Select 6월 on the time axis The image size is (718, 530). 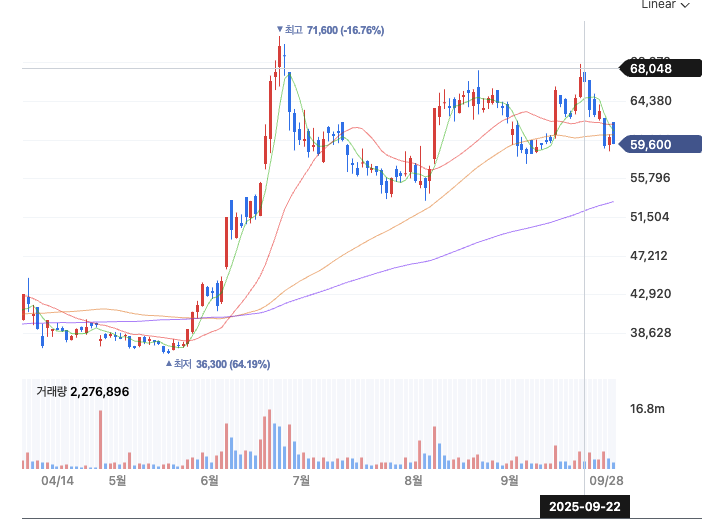pos(209,481)
